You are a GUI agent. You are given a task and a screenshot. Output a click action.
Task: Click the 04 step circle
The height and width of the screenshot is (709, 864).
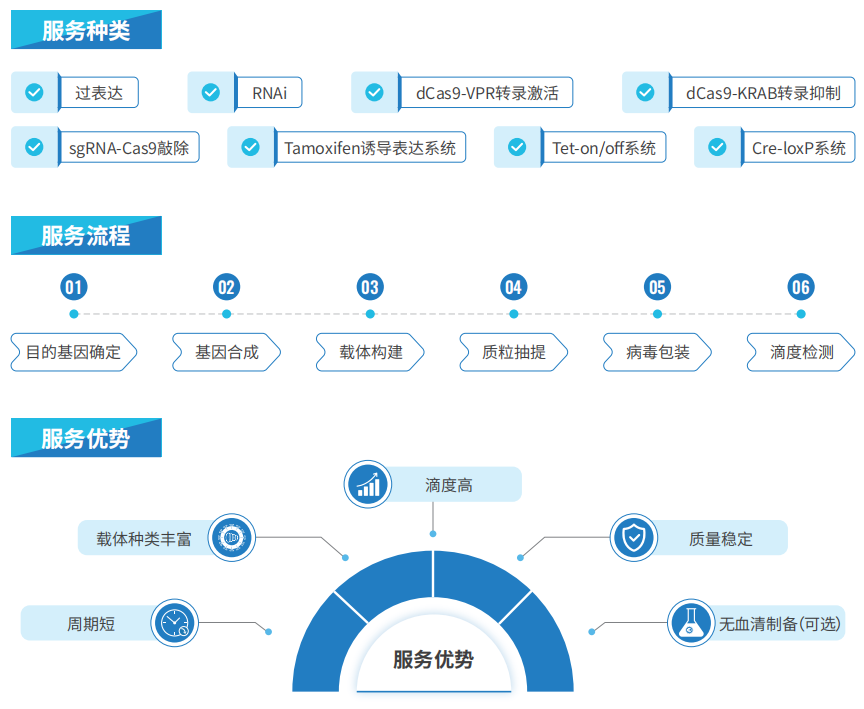[513, 287]
